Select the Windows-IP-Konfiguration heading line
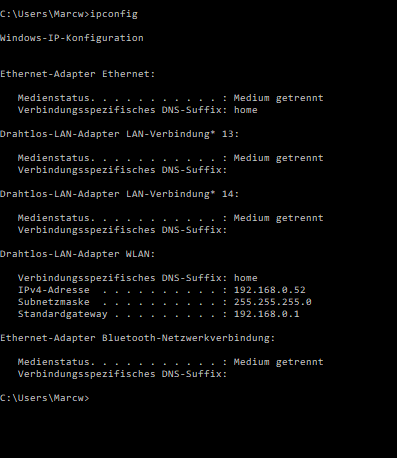Screen dimensions: 397x458 tap(72, 38)
